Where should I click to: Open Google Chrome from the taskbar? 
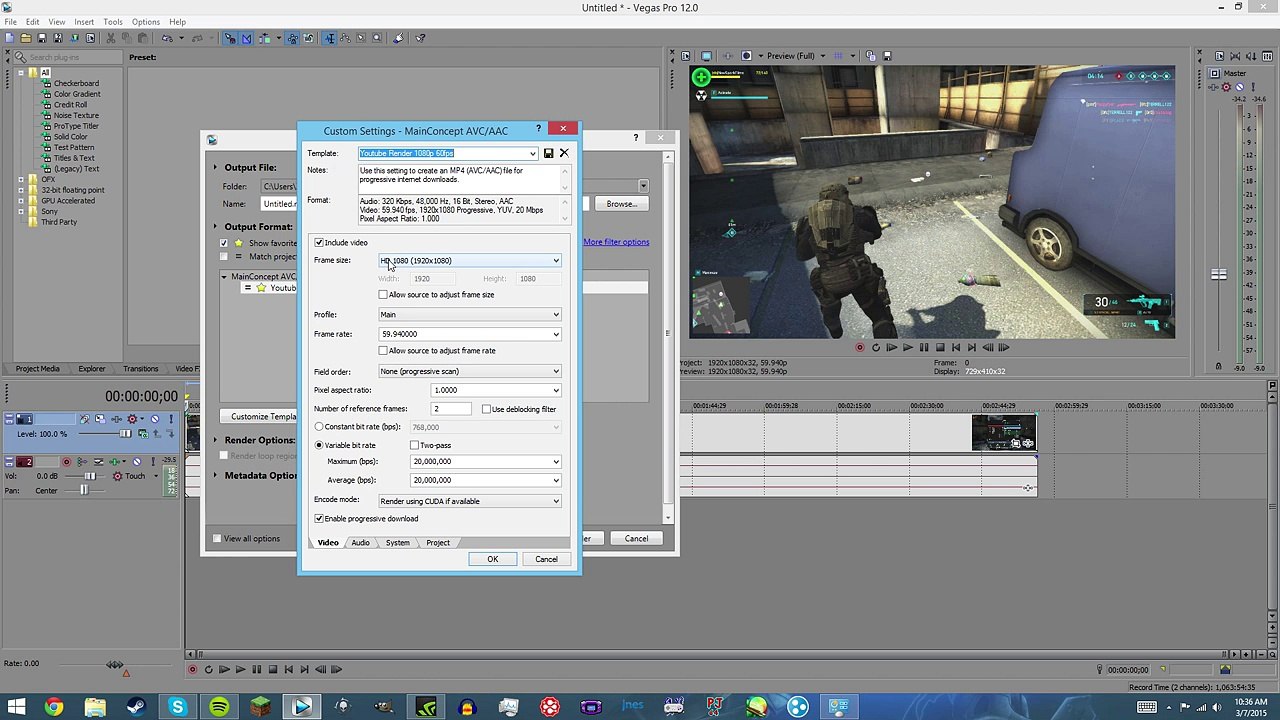pyautogui.click(x=54, y=708)
